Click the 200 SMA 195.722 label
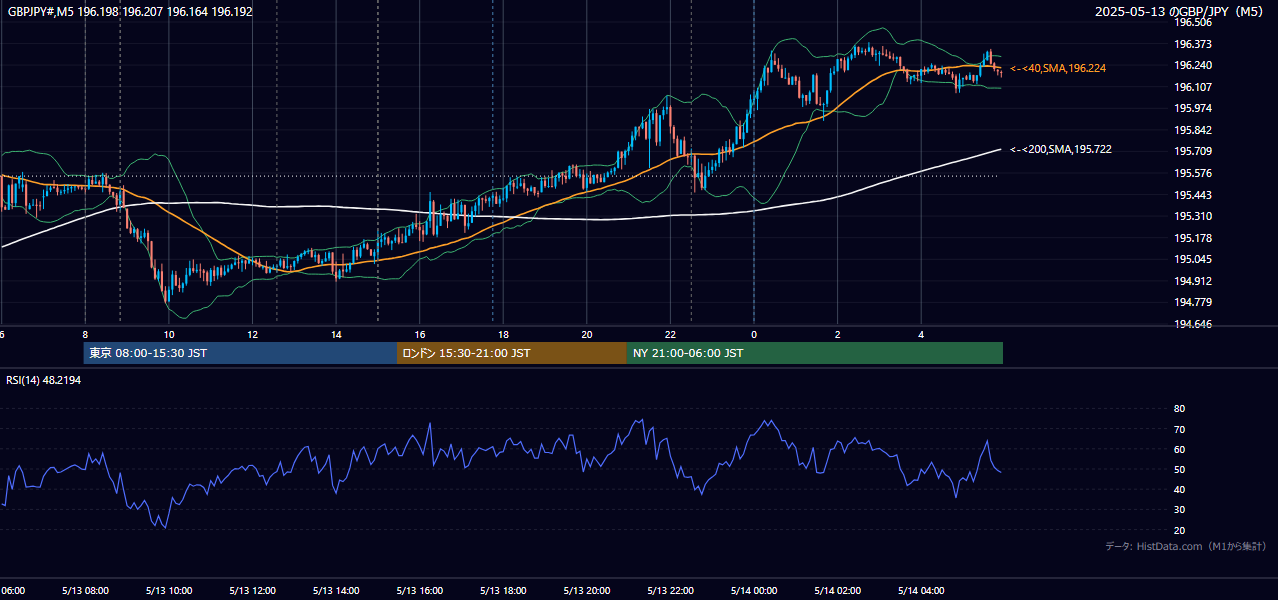This screenshot has height=600, width=1278. (1060, 149)
